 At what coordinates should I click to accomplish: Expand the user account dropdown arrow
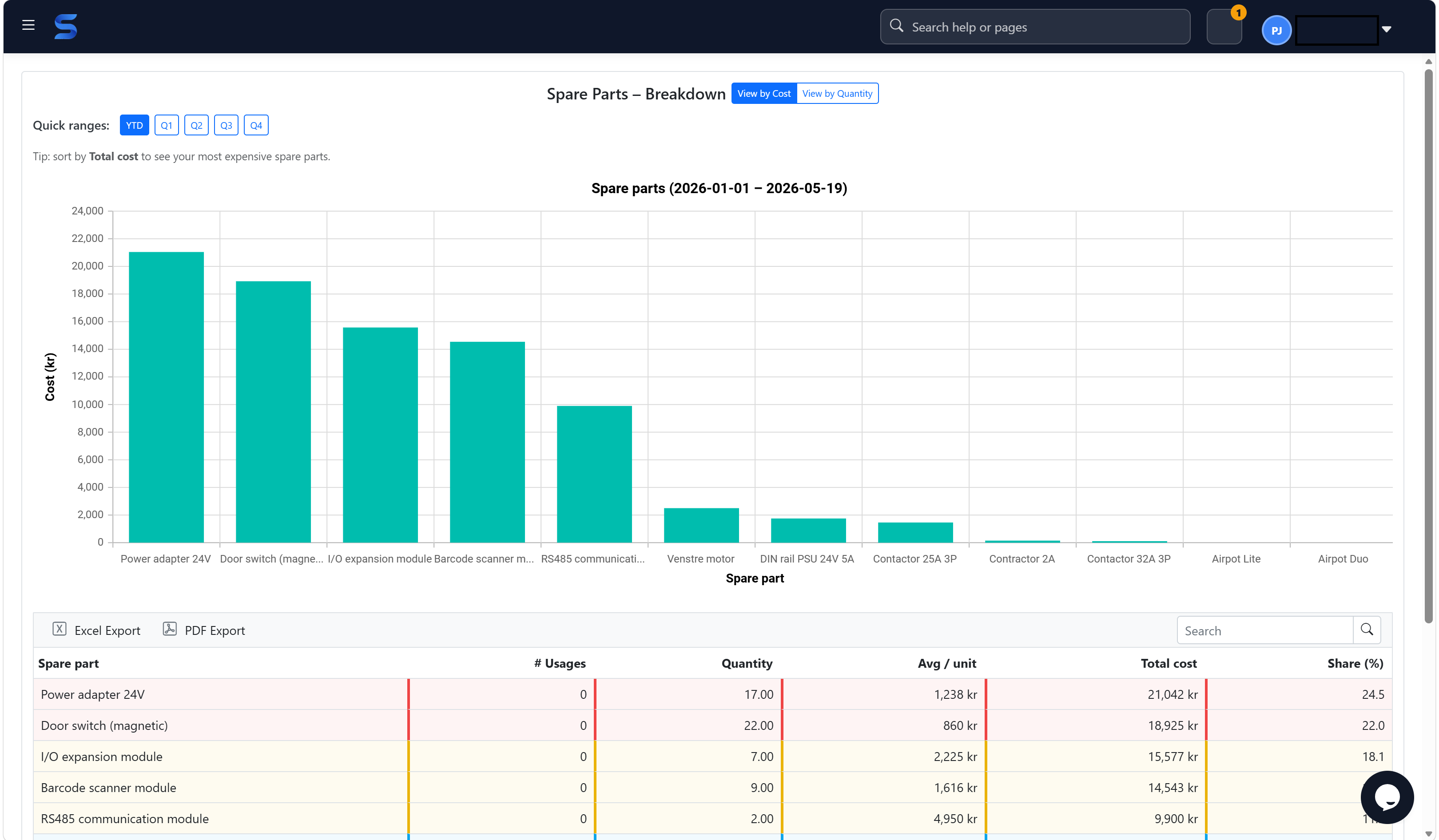[1387, 29]
